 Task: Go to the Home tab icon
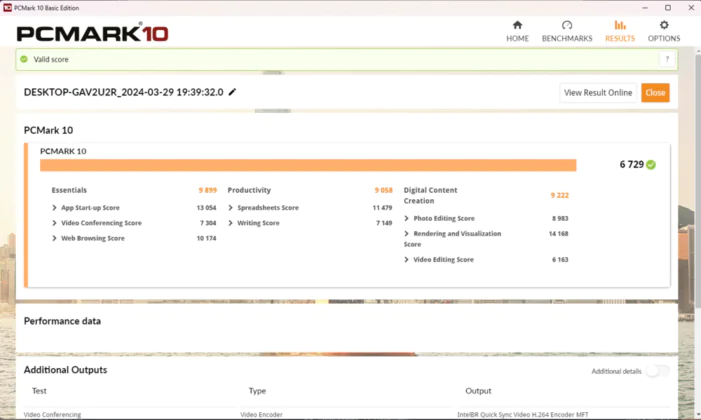[517, 25]
